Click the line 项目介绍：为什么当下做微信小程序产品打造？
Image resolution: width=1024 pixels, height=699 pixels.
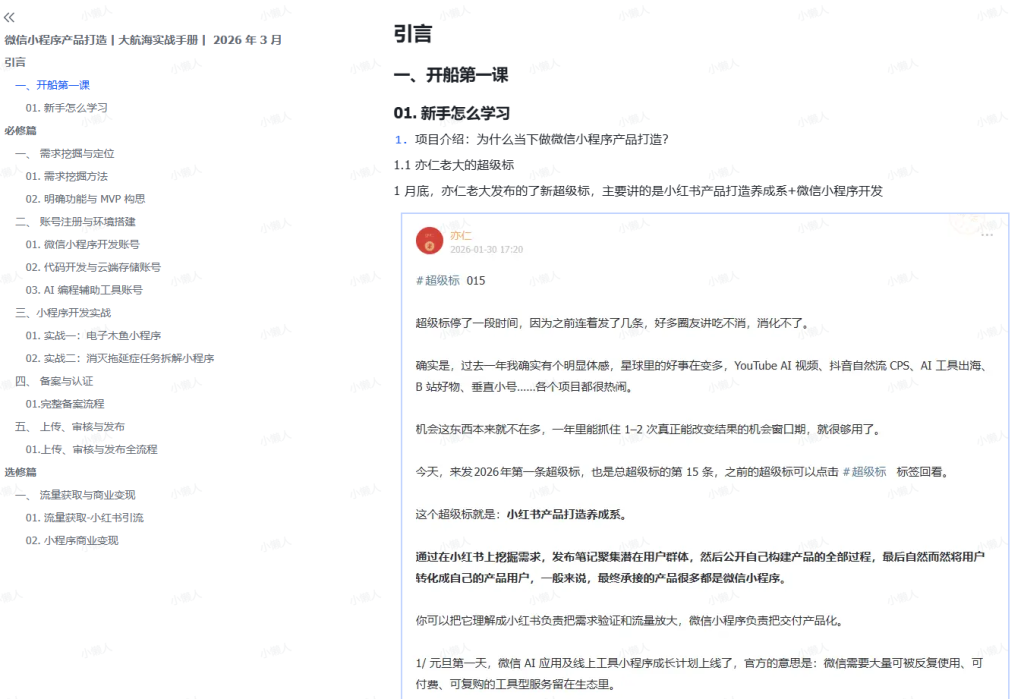[541, 139]
